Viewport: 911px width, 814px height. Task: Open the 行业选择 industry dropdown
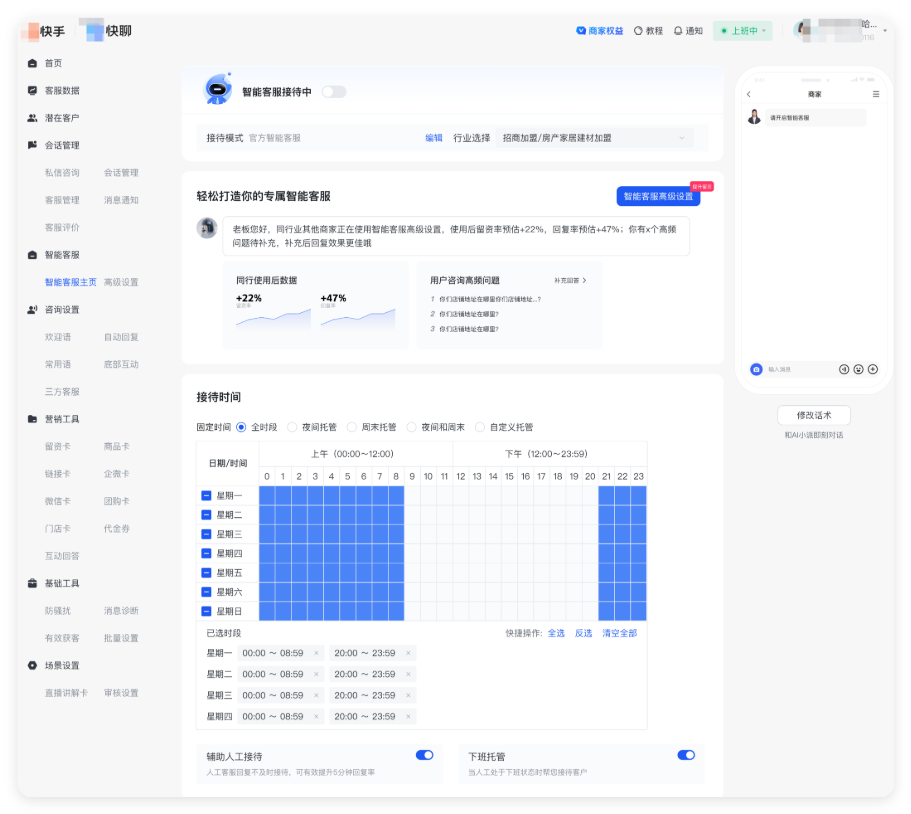(x=595, y=138)
